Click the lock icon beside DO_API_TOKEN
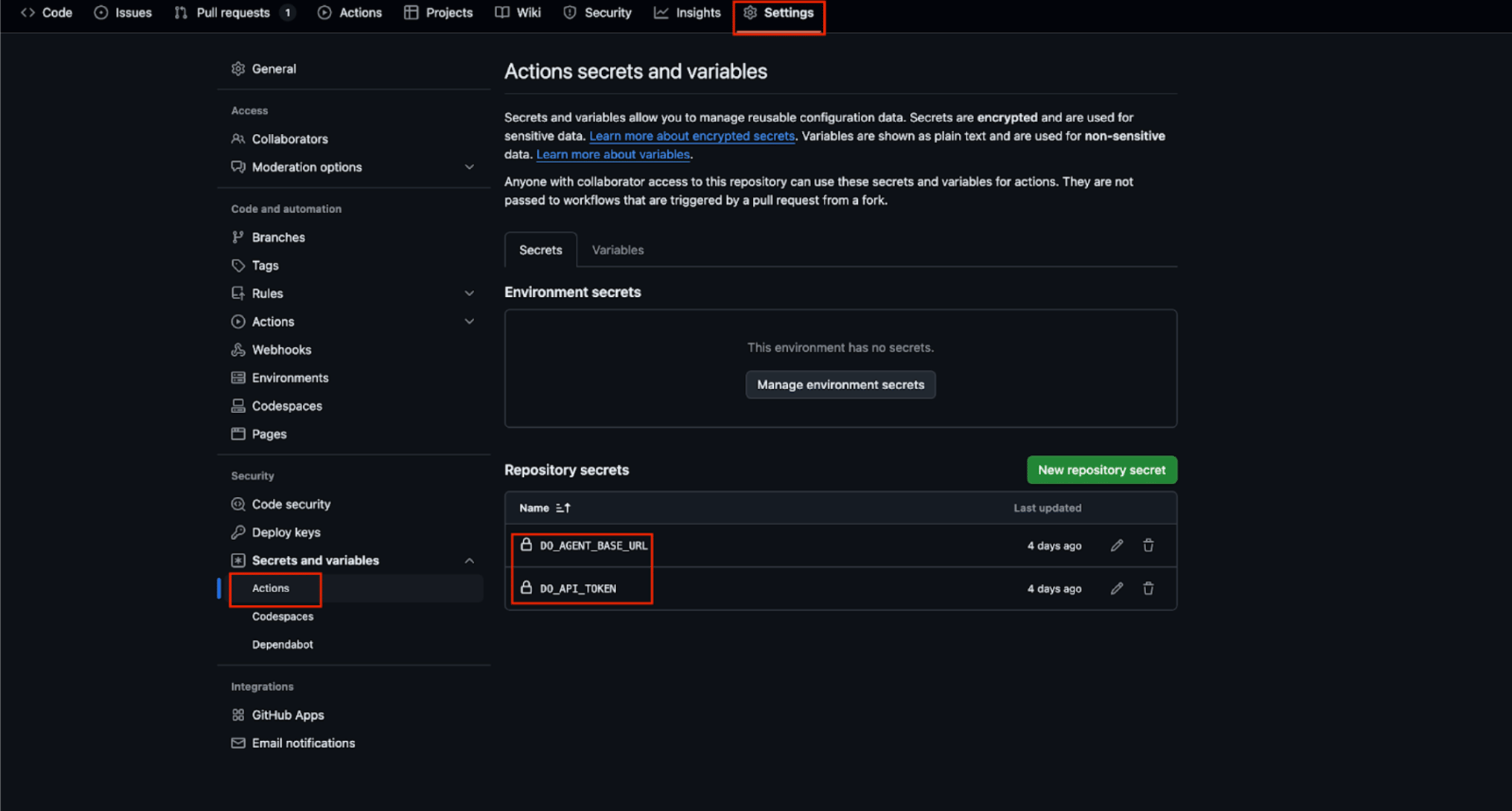Viewport: 1512px width, 811px height. click(526, 588)
